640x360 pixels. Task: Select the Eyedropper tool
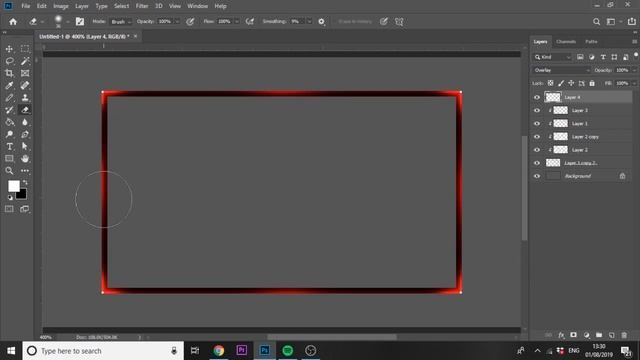(x=9, y=85)
